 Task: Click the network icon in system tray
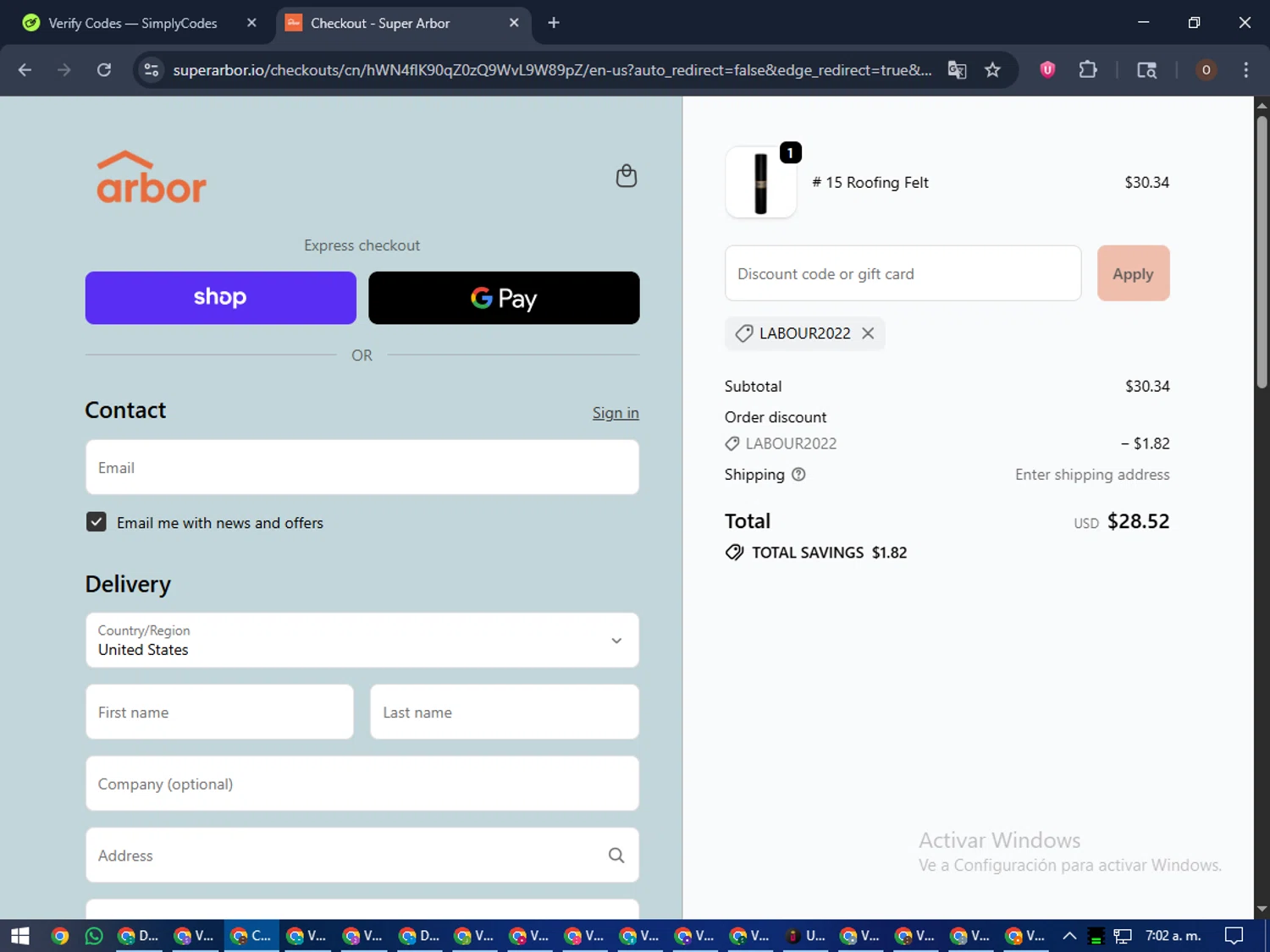tap(1123, 936)
